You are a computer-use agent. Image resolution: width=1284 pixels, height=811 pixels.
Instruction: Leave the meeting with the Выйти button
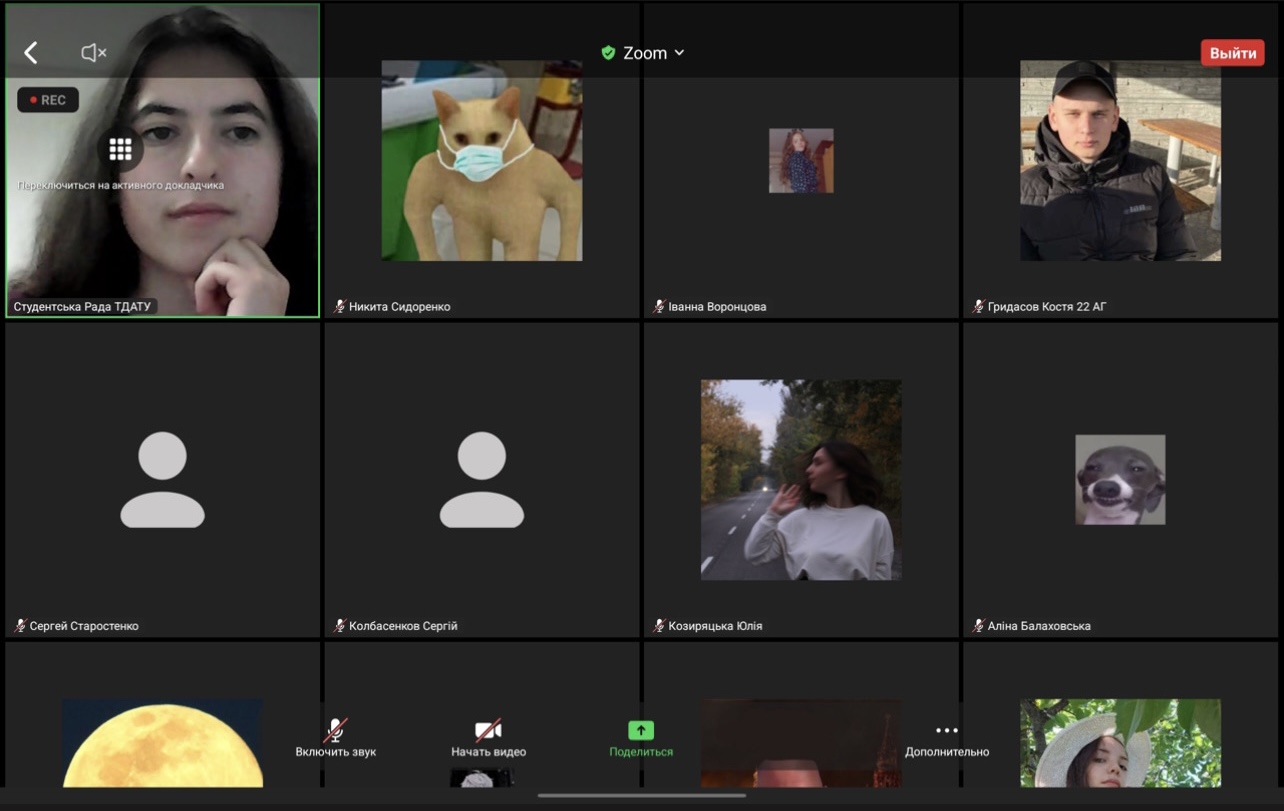[x=1232, y=53]
